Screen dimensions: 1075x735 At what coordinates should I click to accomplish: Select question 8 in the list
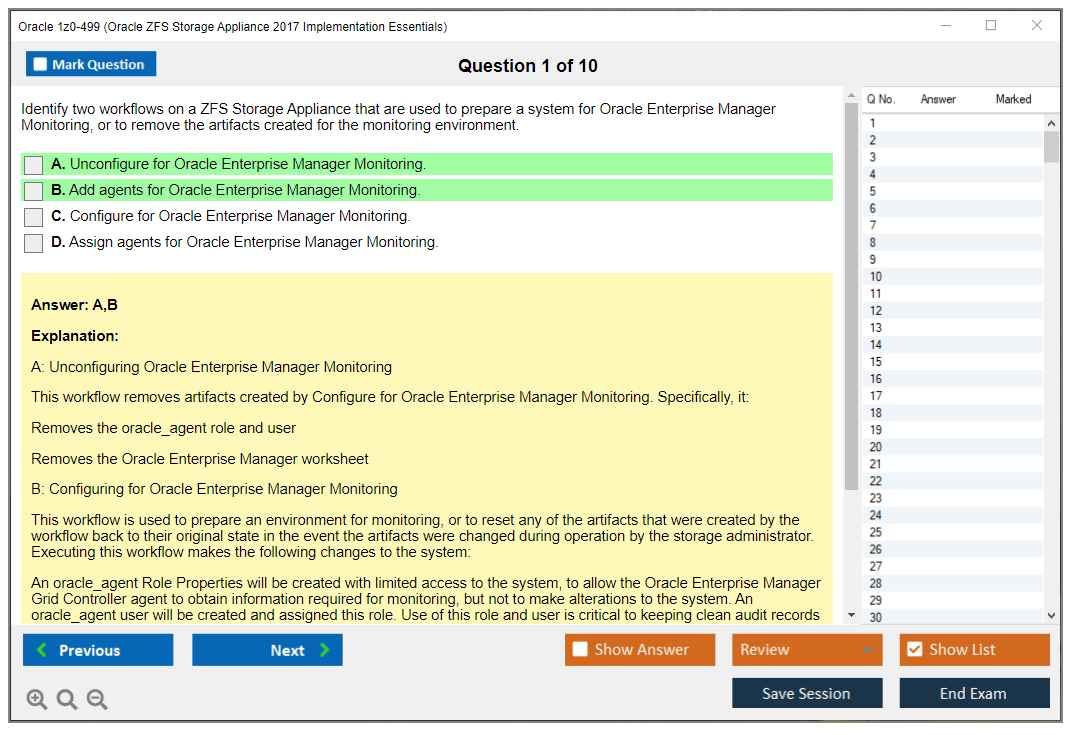point(952,243)
